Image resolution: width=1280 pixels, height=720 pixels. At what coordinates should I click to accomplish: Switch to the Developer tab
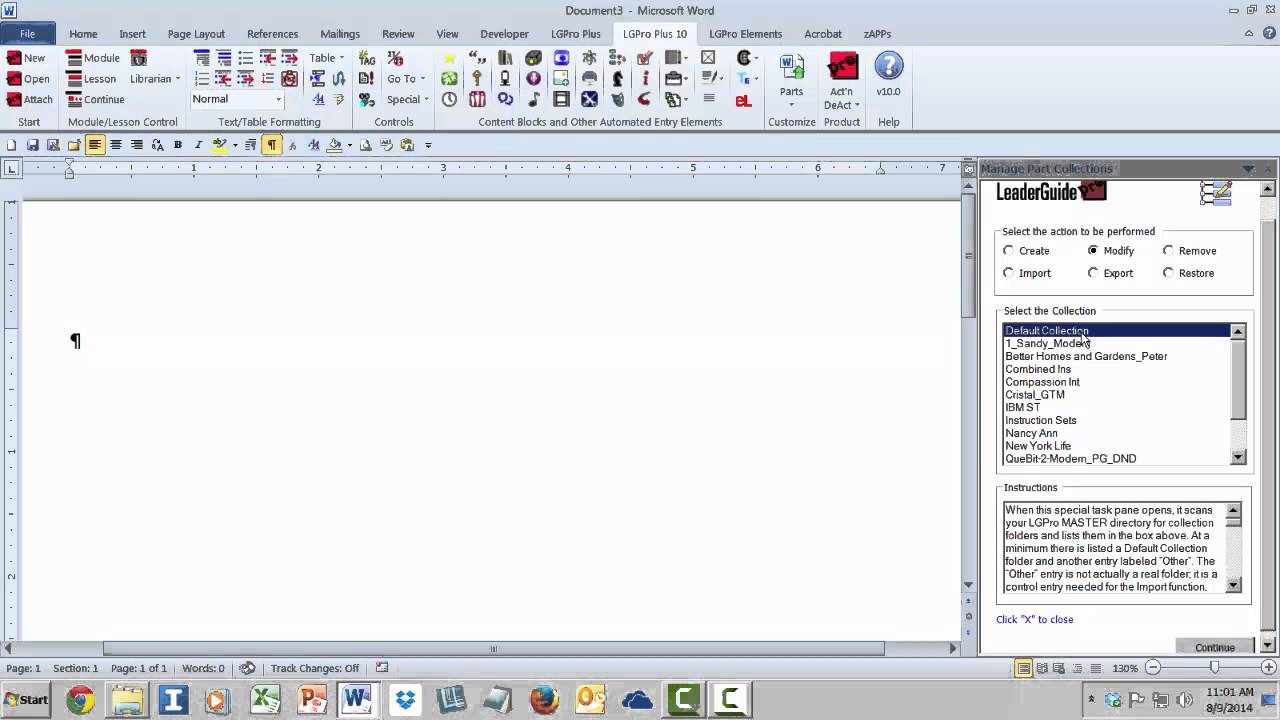pyautogui.click(x=504, y=34)
